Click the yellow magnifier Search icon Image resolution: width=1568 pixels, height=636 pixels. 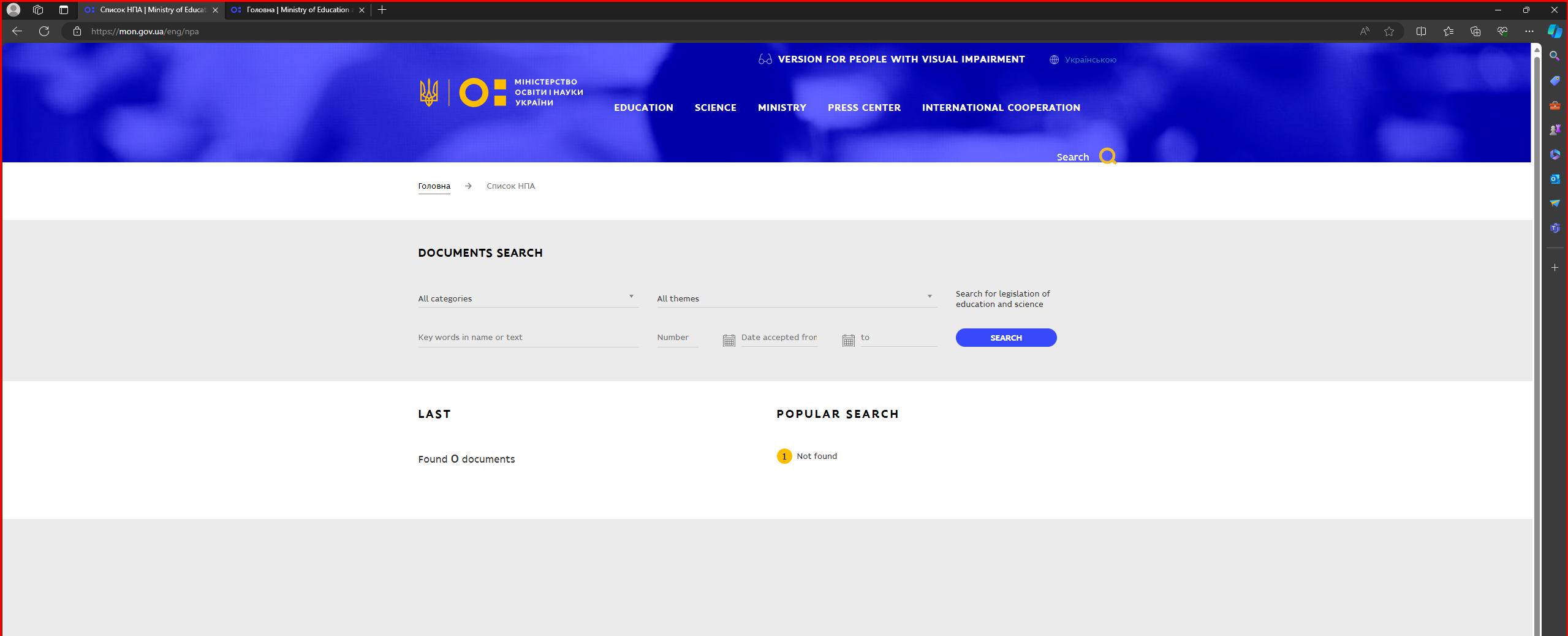pyautogui.click(x=1107, y=156)
